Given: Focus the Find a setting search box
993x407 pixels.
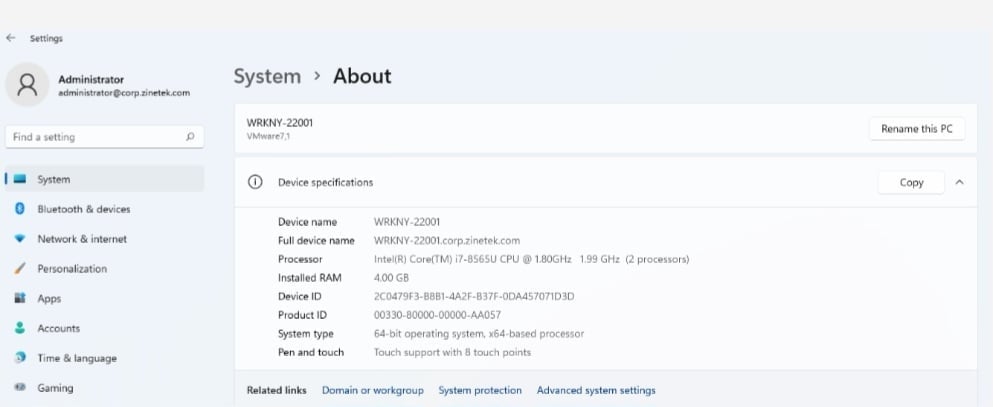Looking at the screenshot, I should pyautogui.click(x=104, y=137).
